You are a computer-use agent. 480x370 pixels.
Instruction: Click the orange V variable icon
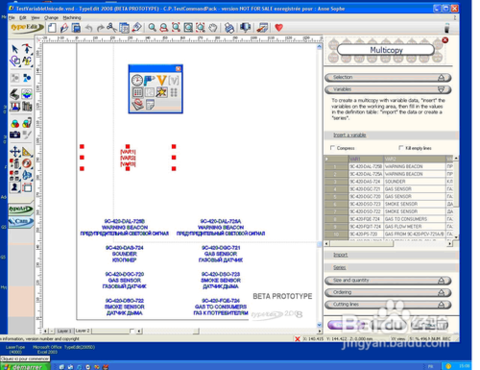pos(162,80)
